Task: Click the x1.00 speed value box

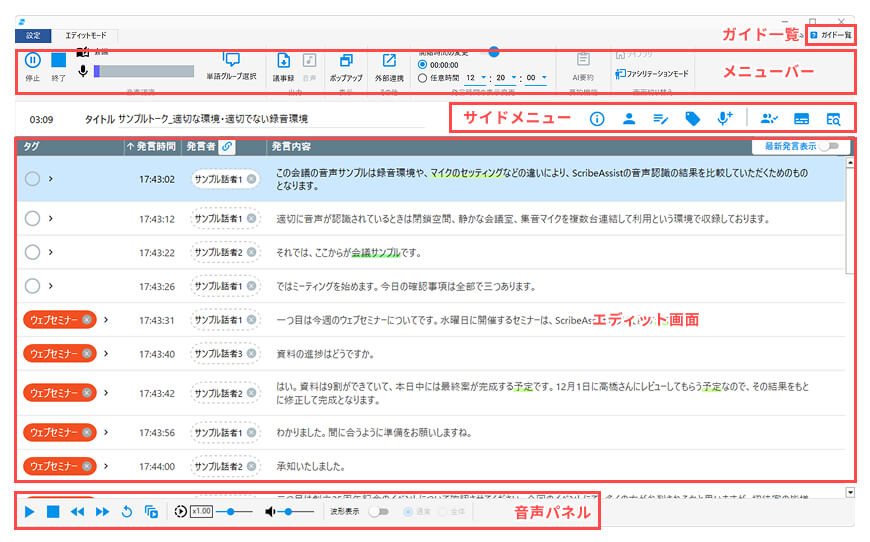Action: coord(201,511)
